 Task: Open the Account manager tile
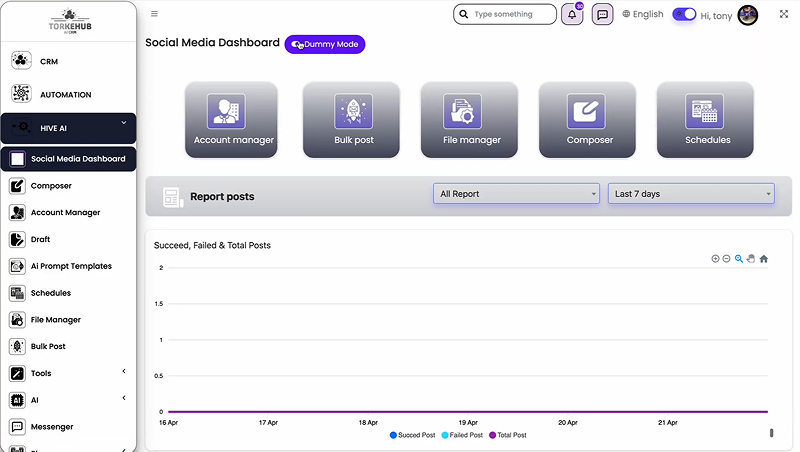[x=234, y=119]
